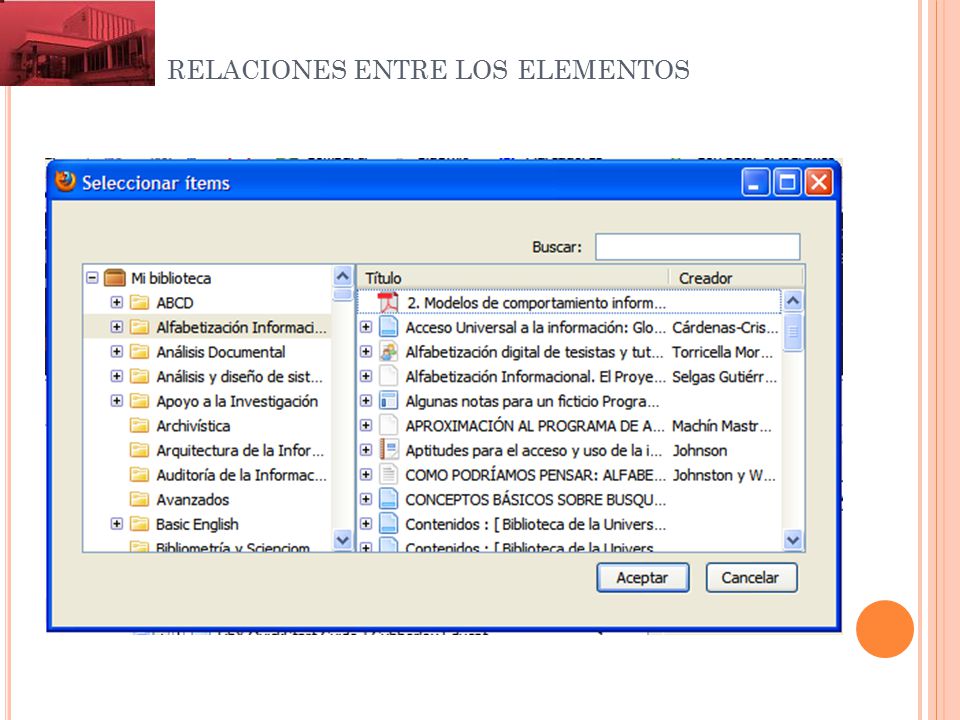Collapse the Mi biblioteca tree
The image size is (960, 720).
(x=92, y=278)
